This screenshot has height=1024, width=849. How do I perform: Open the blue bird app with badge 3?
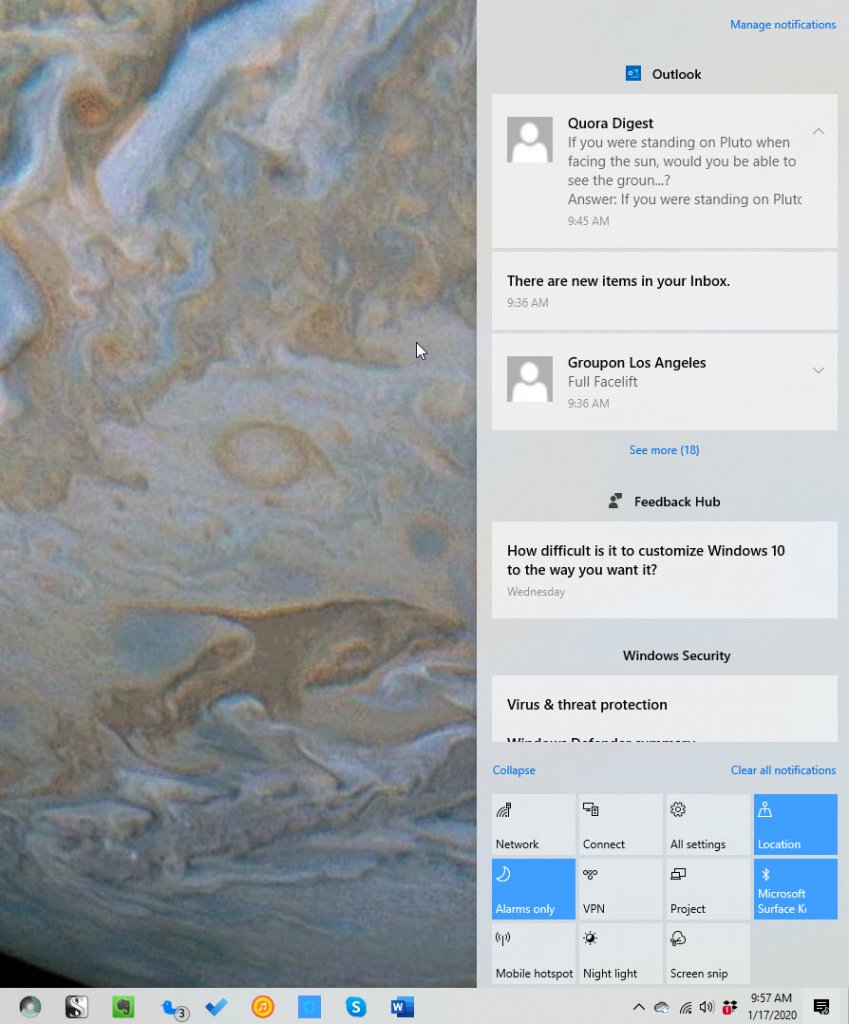coord(174,1008)
